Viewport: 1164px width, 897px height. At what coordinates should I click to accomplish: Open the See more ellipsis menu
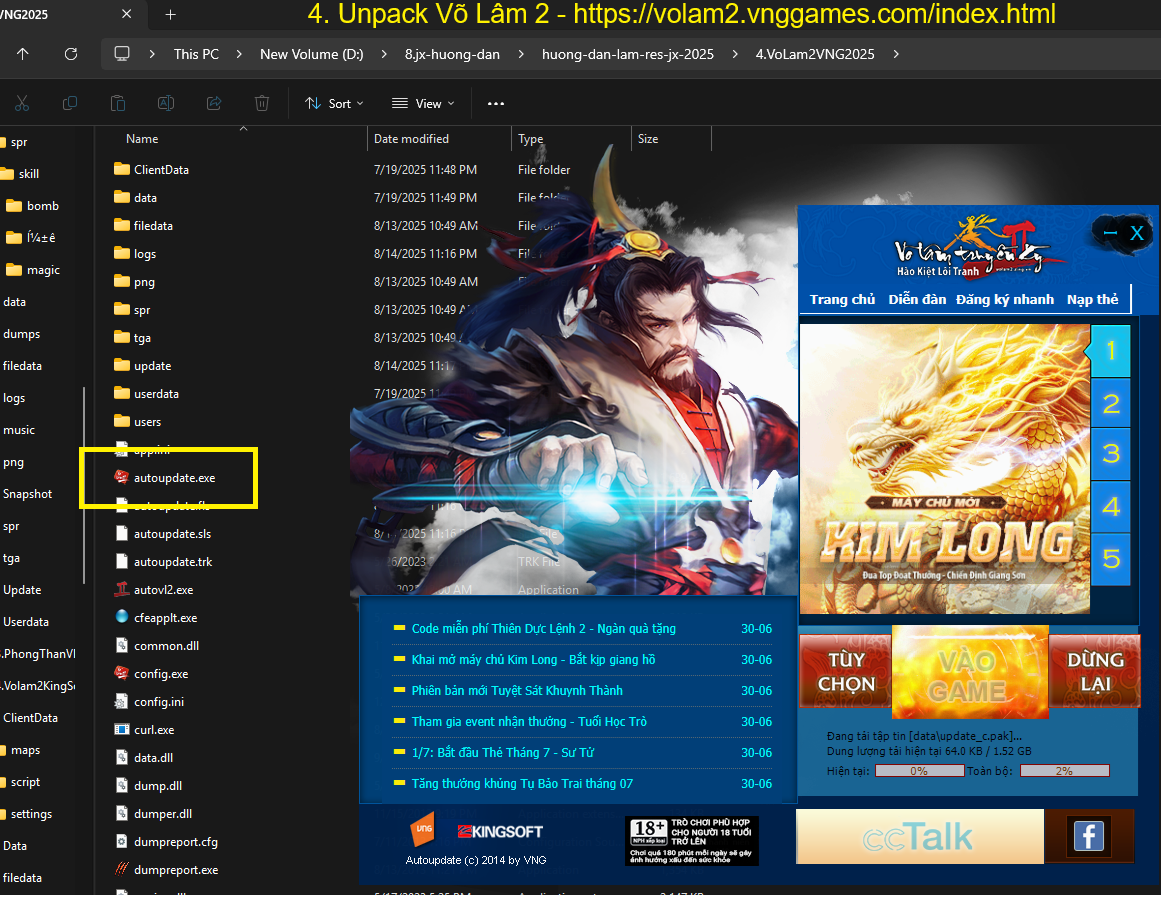coord(496,103)
